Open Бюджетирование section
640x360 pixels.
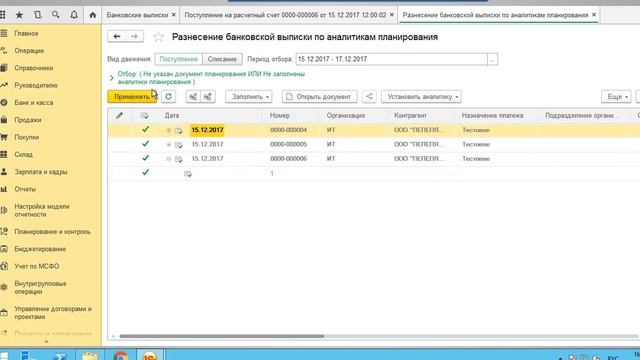tap(40, 249)
